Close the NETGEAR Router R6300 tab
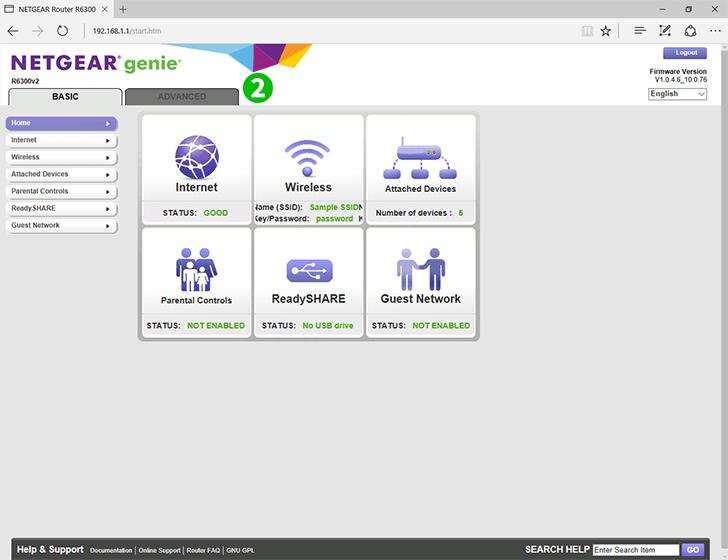The image size is (728, 560). 105,9
